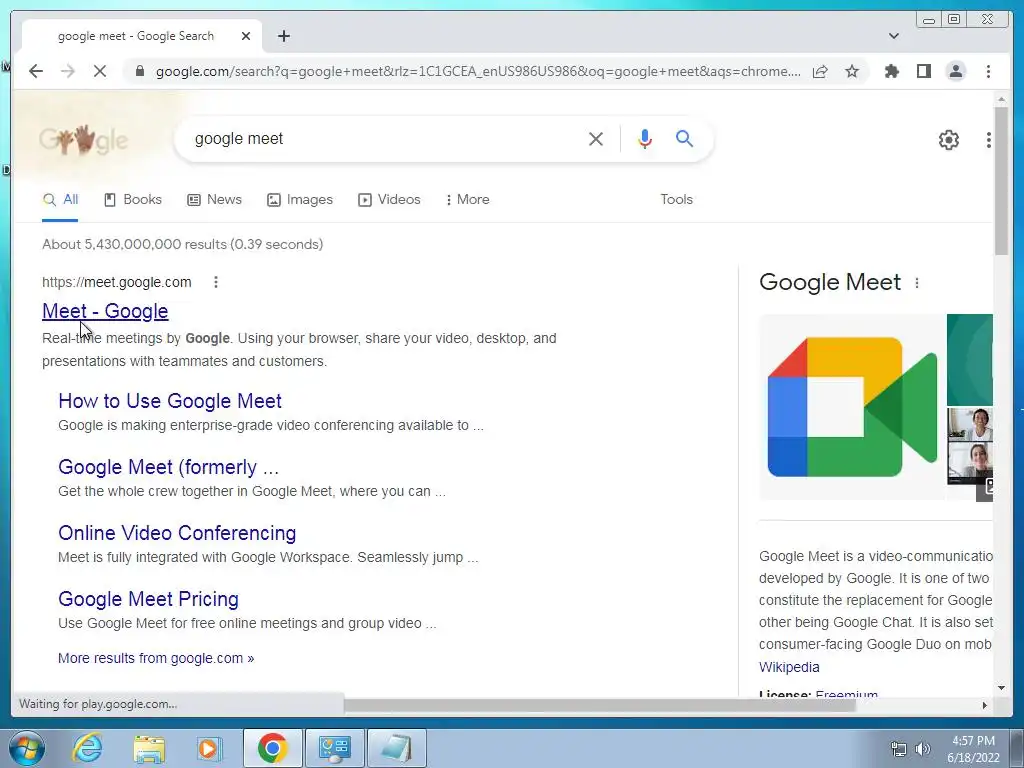View site info via the lock icon

point(139,71)
